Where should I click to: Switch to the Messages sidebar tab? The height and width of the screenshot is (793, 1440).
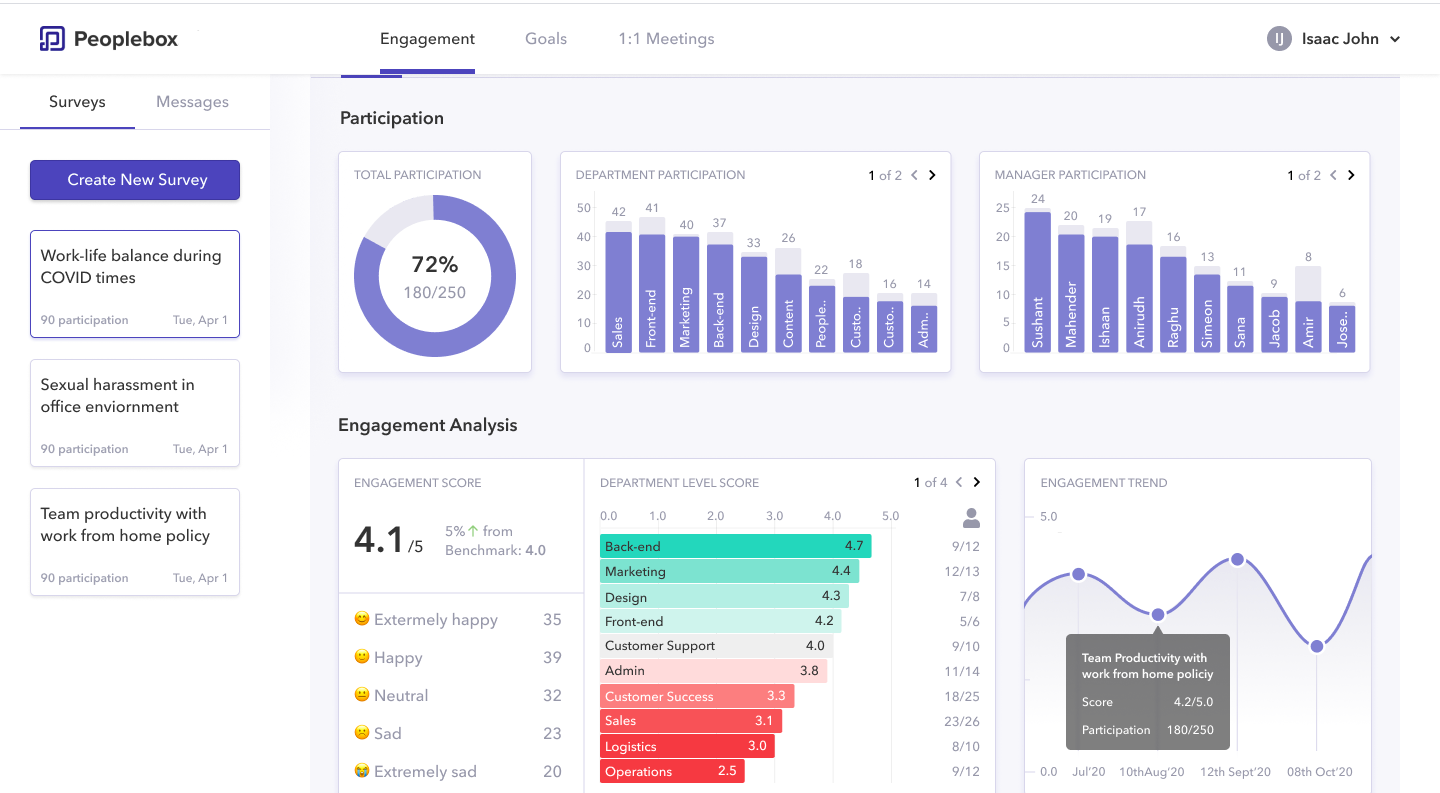[x=192, y=102]
